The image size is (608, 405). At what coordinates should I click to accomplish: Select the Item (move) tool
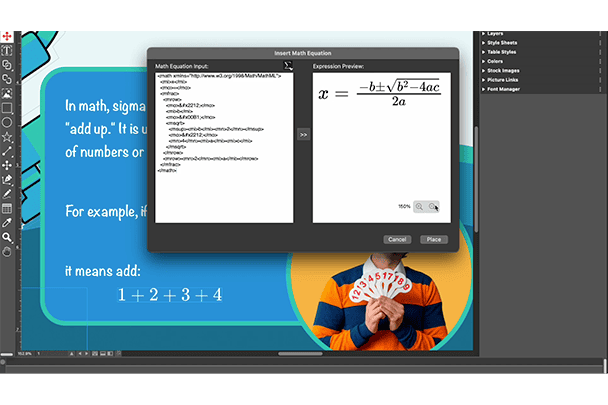[x=7, y=36]
